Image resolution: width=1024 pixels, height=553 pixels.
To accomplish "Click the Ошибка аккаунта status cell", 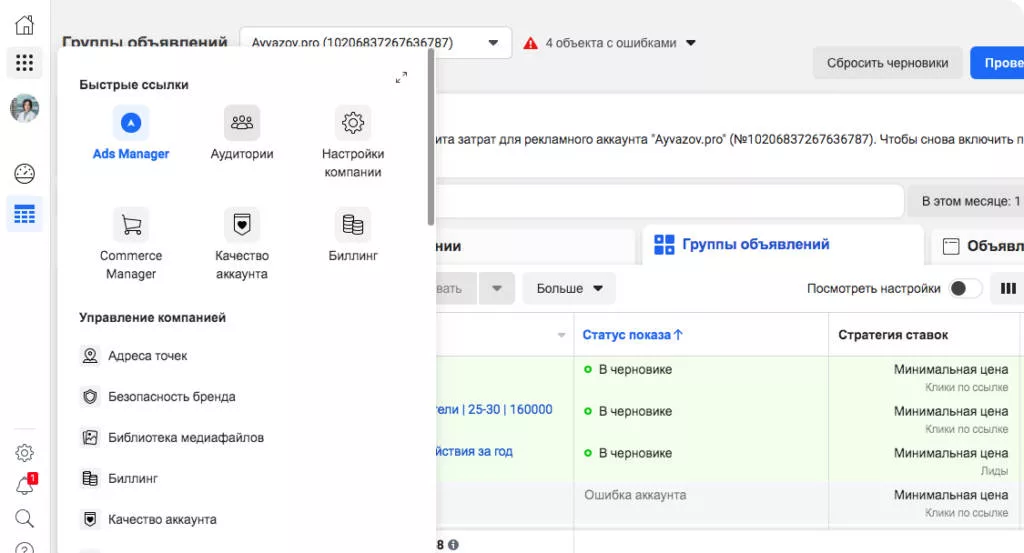I will pyautogui.click(x=635, y=495).
